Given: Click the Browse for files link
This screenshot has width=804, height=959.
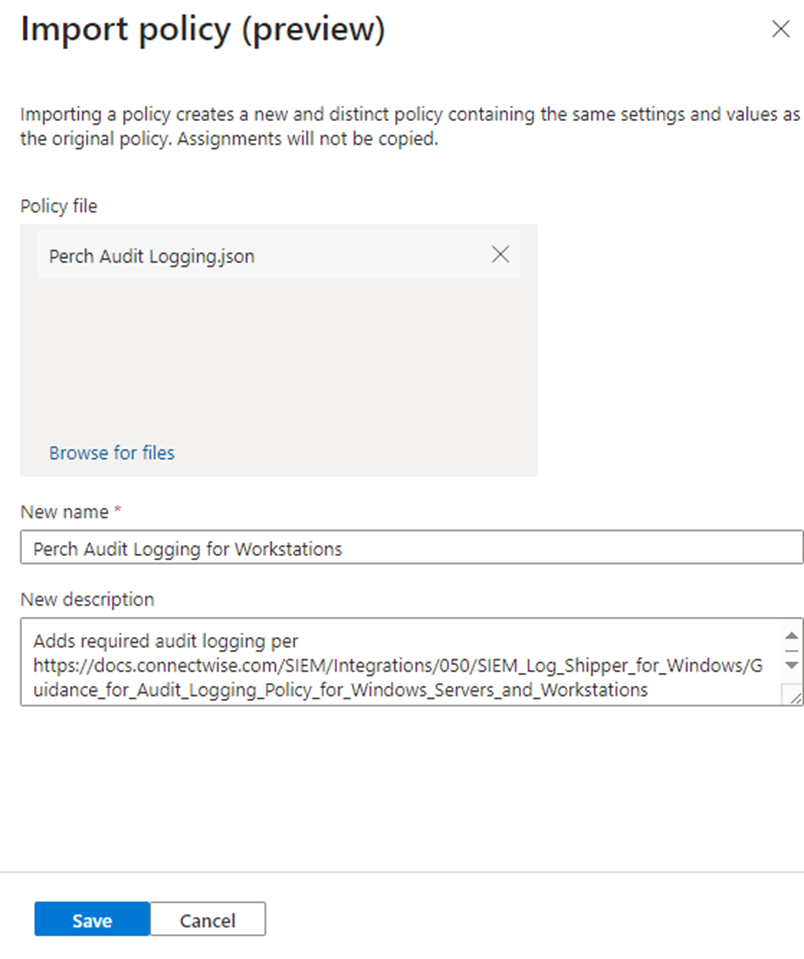Looking at the screenshot, I should pyautogui.click(x=112, y=453).
